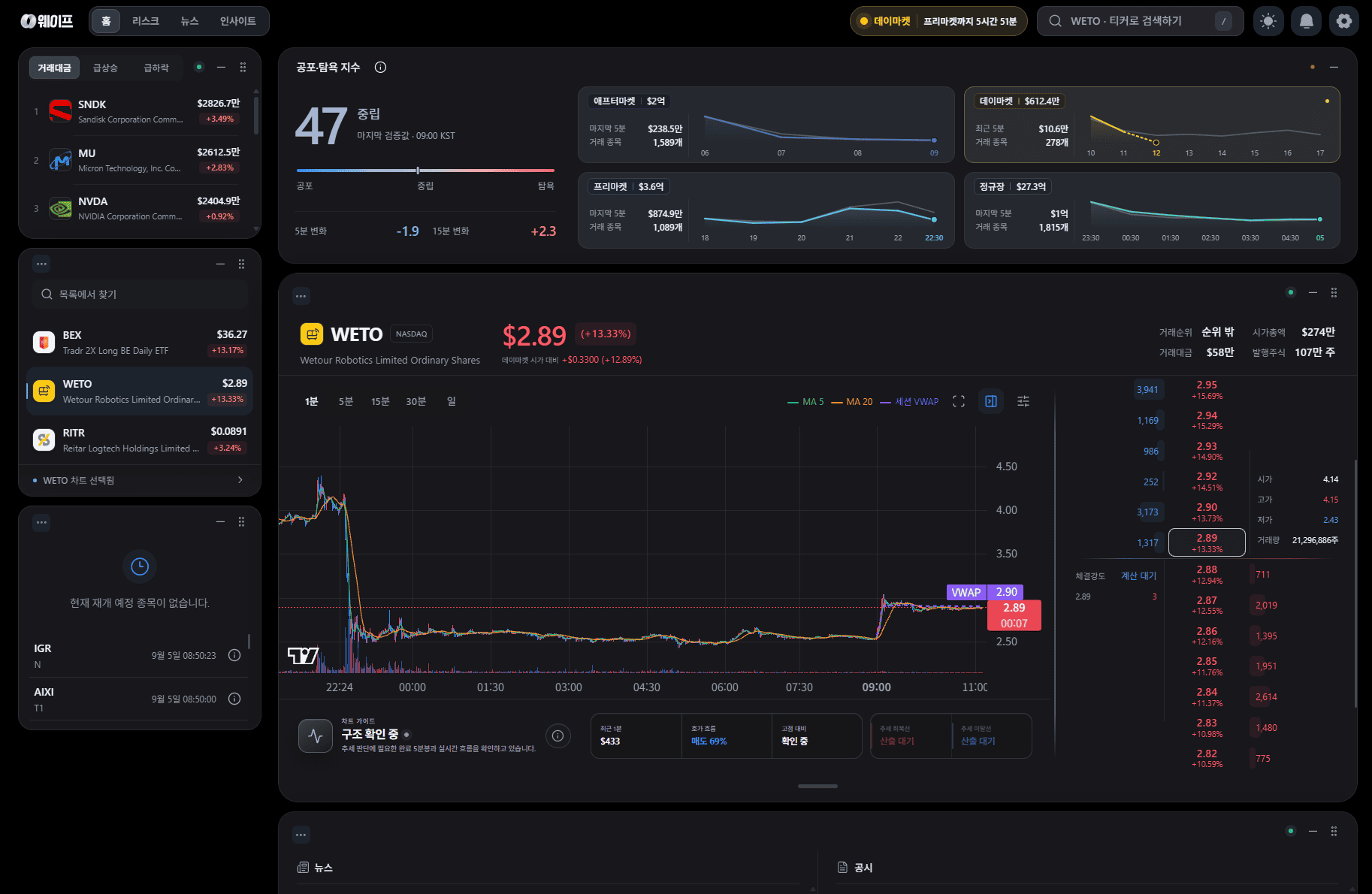Open the news panel options menu
This screenshot has height=894, width=1372.
[x=301, y=835]
